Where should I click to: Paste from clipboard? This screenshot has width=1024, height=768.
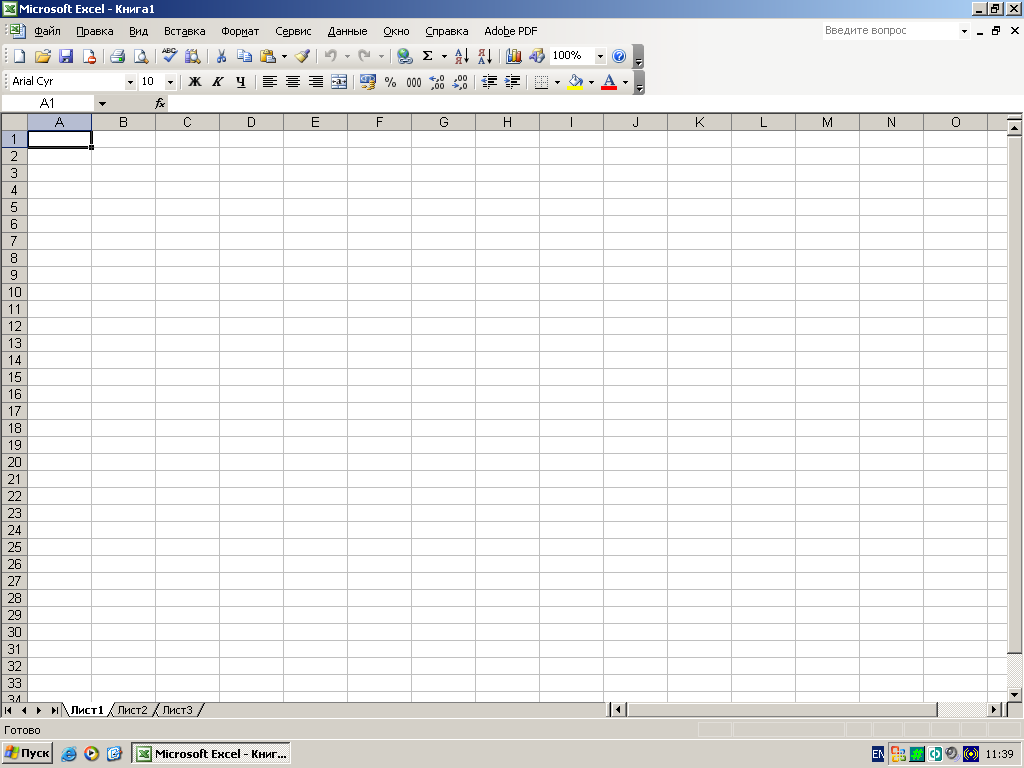268,56
